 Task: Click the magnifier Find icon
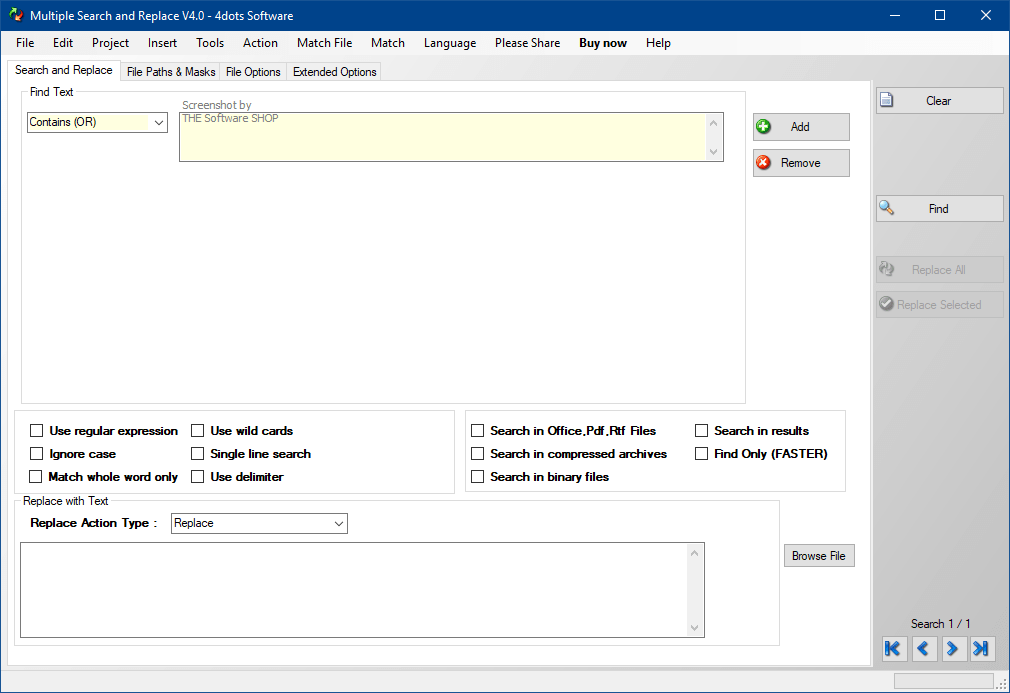tap(886, 208)
